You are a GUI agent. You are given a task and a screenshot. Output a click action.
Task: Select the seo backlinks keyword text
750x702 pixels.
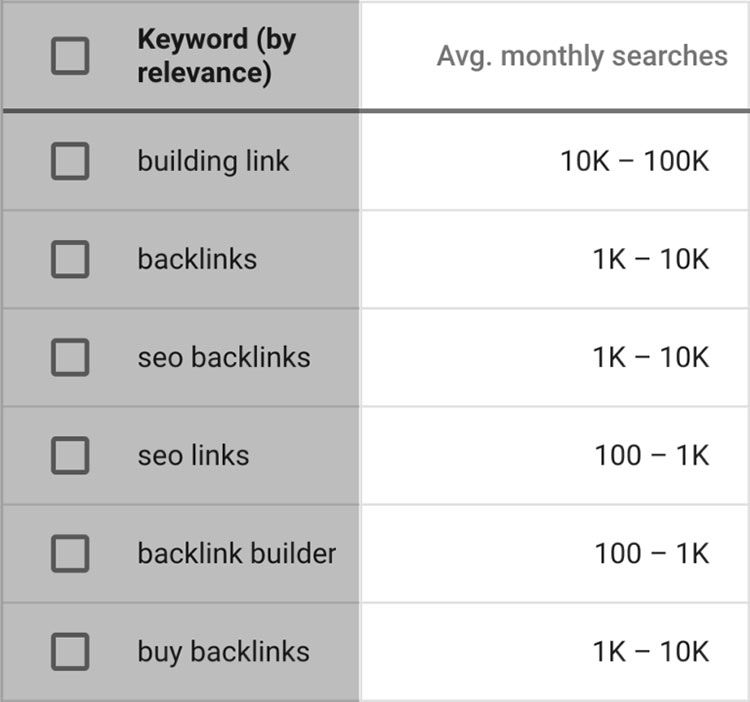pyautogui.click(x=224, y=357)
